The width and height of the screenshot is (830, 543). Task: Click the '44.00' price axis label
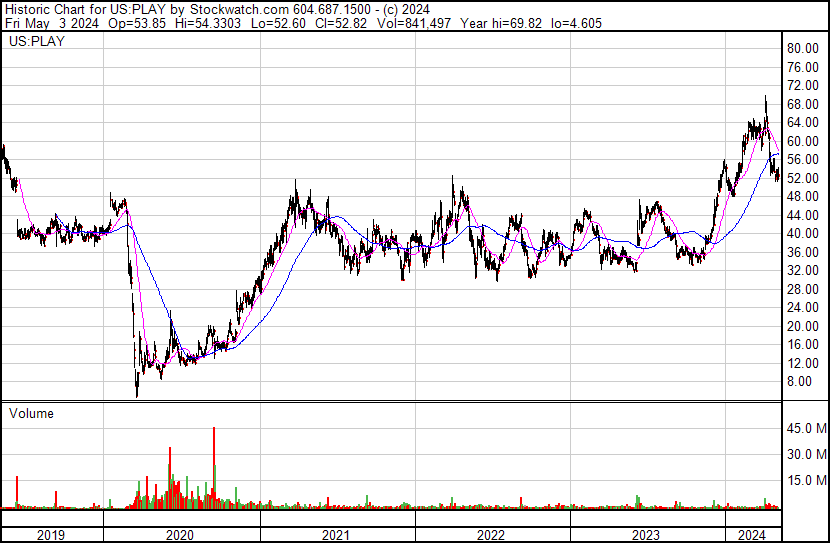point(803,215)
